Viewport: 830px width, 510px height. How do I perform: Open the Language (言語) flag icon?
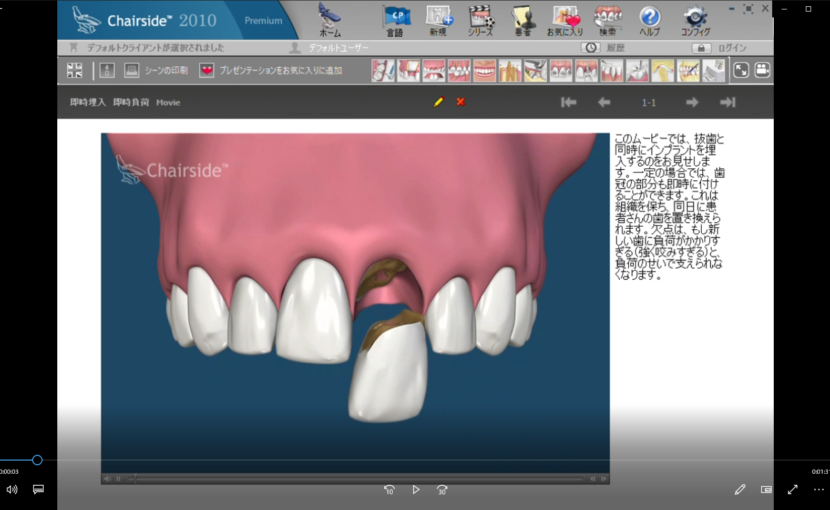(395, 20)
